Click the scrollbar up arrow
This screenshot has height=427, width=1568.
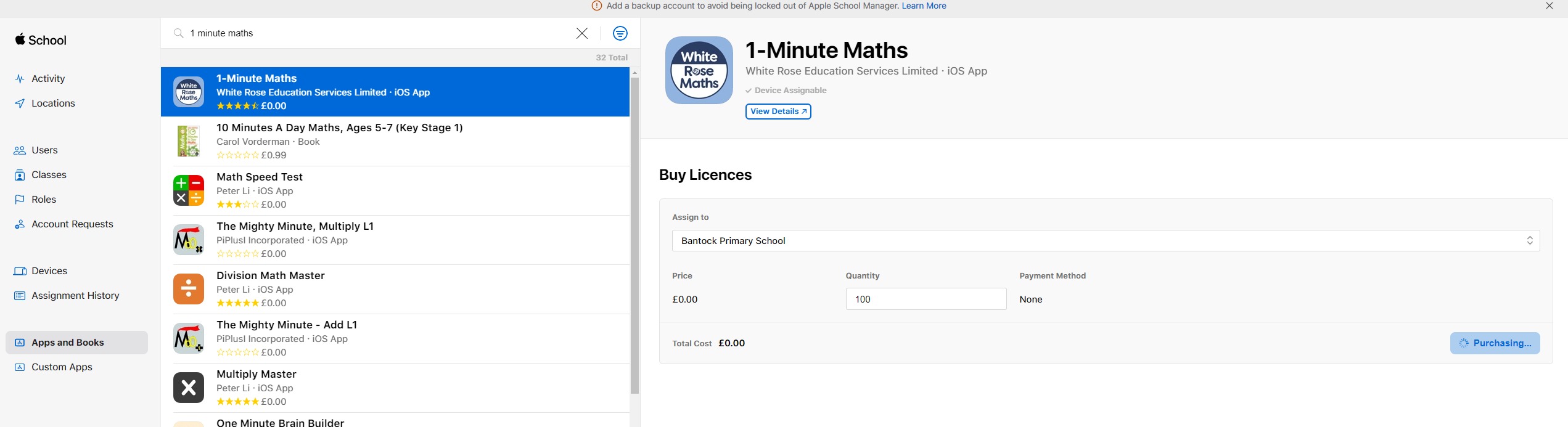(x=634, y=73)
